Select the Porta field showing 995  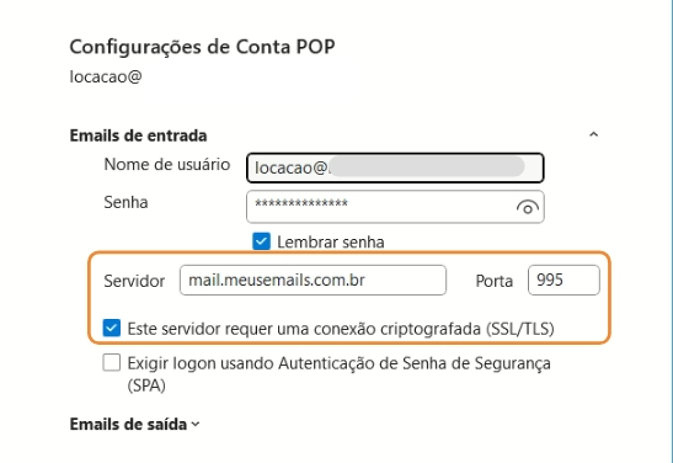[x=564, y=281]
